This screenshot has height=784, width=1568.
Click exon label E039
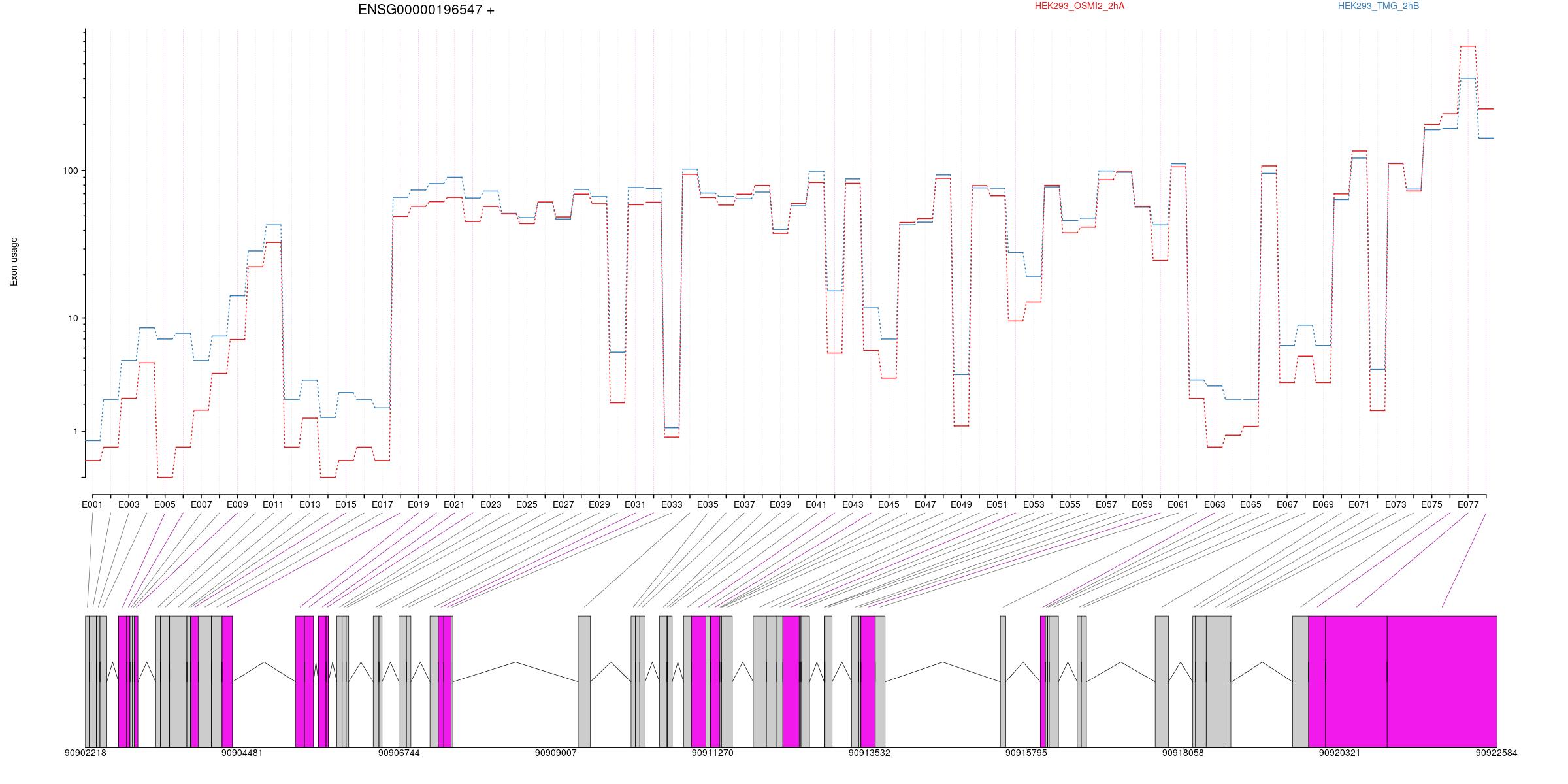780,504
